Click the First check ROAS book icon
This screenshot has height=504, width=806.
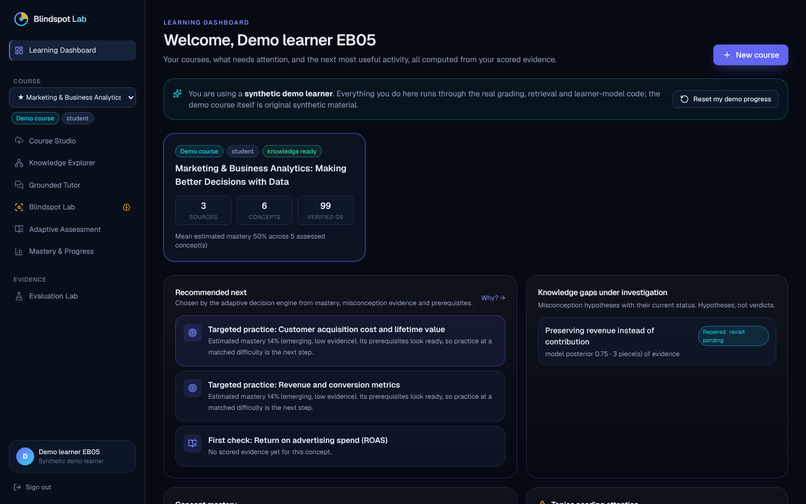pyautogui.click(x=193, y=443)
